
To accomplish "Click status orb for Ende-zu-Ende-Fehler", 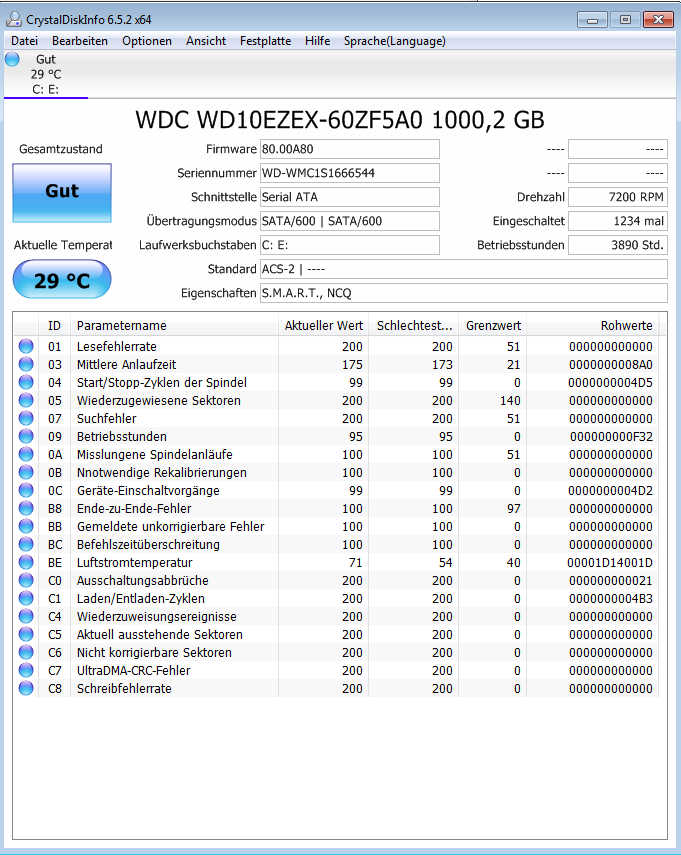I will click(x=26, y=508).
